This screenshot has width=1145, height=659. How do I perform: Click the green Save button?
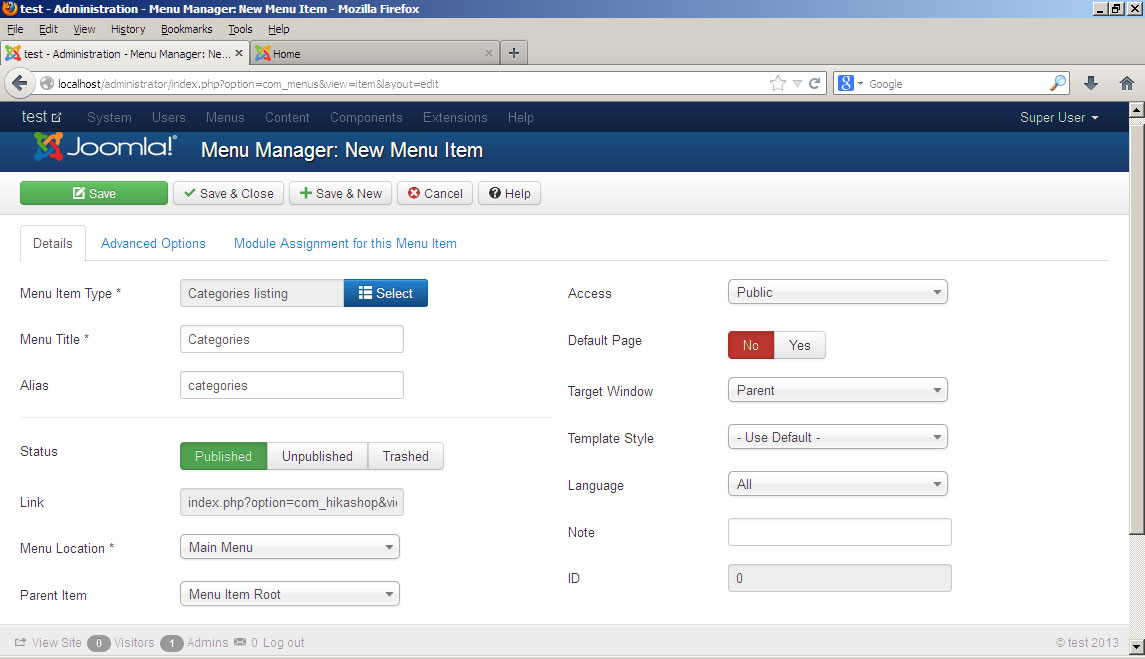point(93,194)
